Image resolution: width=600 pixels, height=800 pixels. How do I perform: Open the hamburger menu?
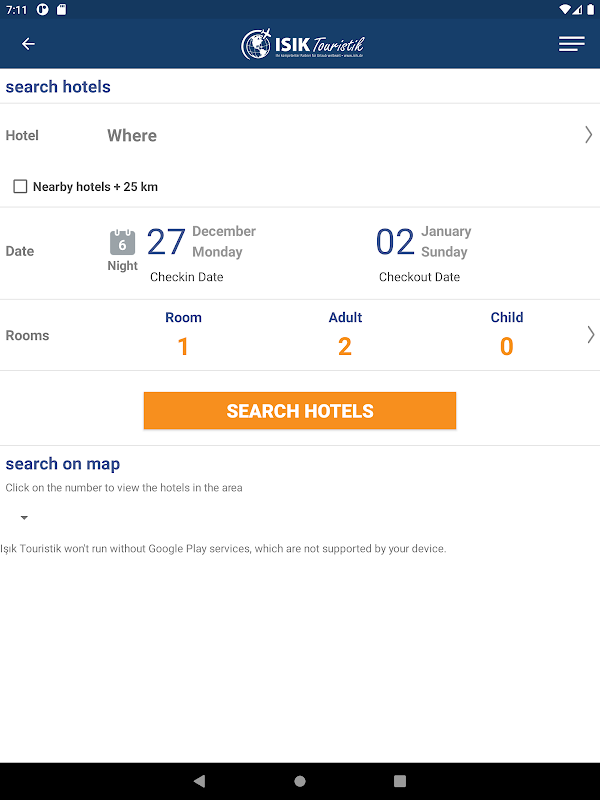(x=571, y=44)
